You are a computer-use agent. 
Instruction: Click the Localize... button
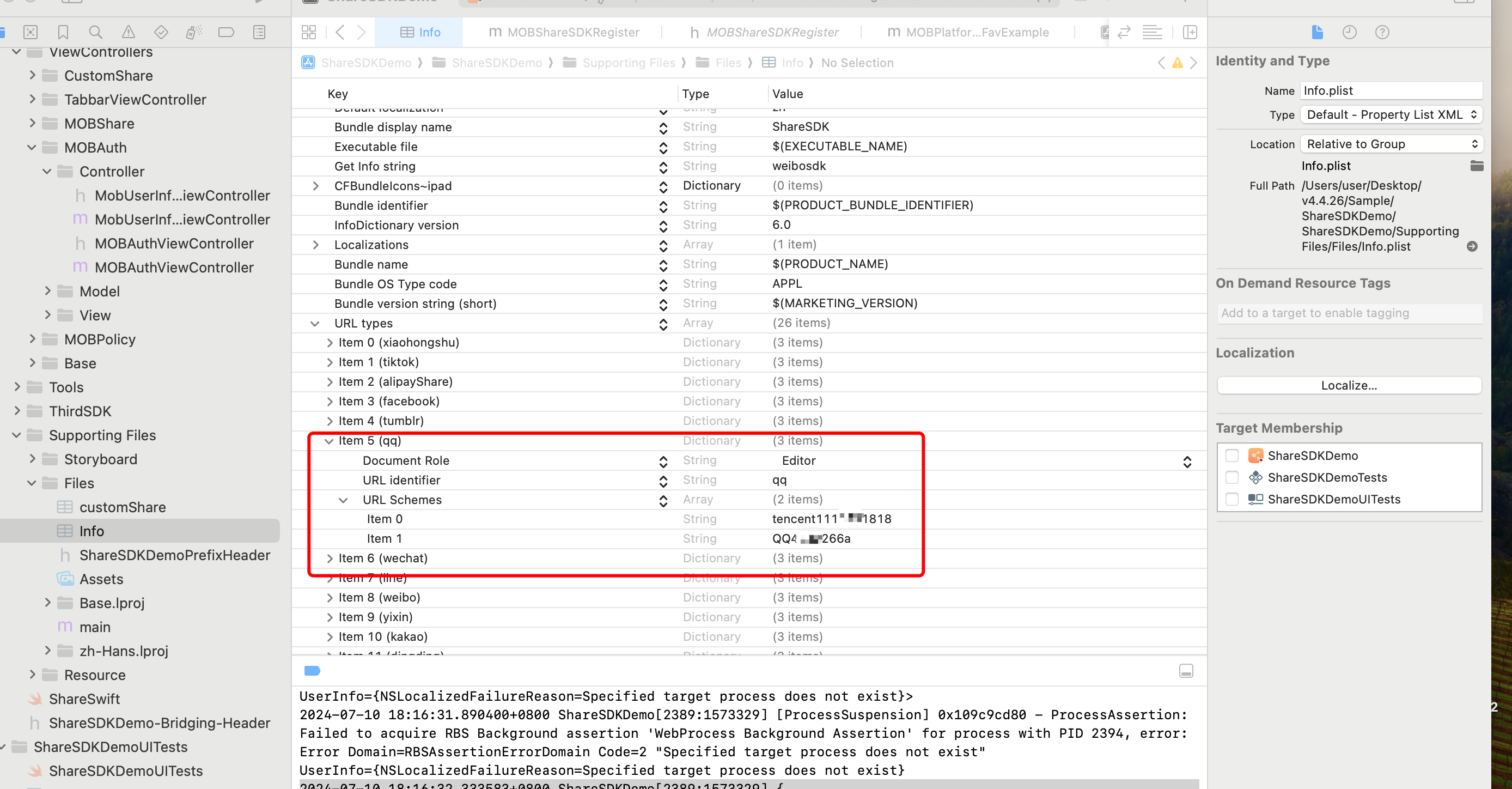[x=1348, y=385]
